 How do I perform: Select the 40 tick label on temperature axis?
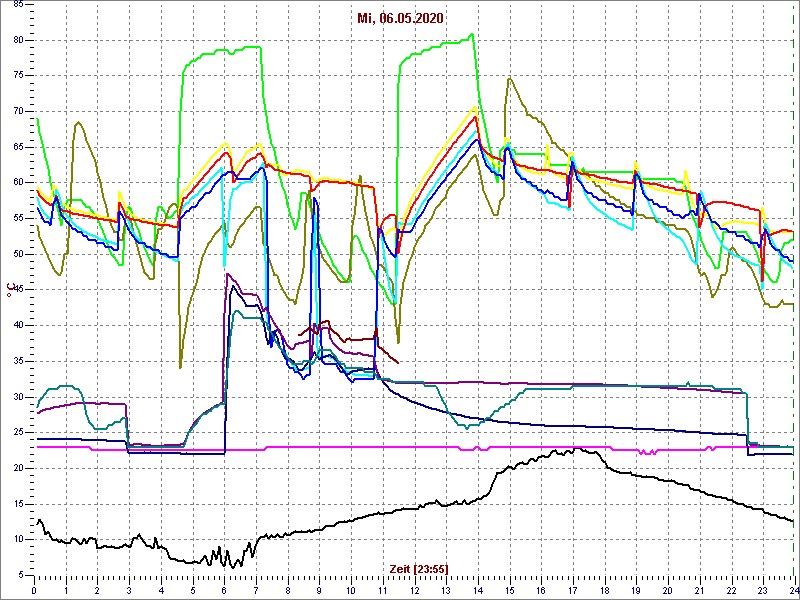pos(17,326)
